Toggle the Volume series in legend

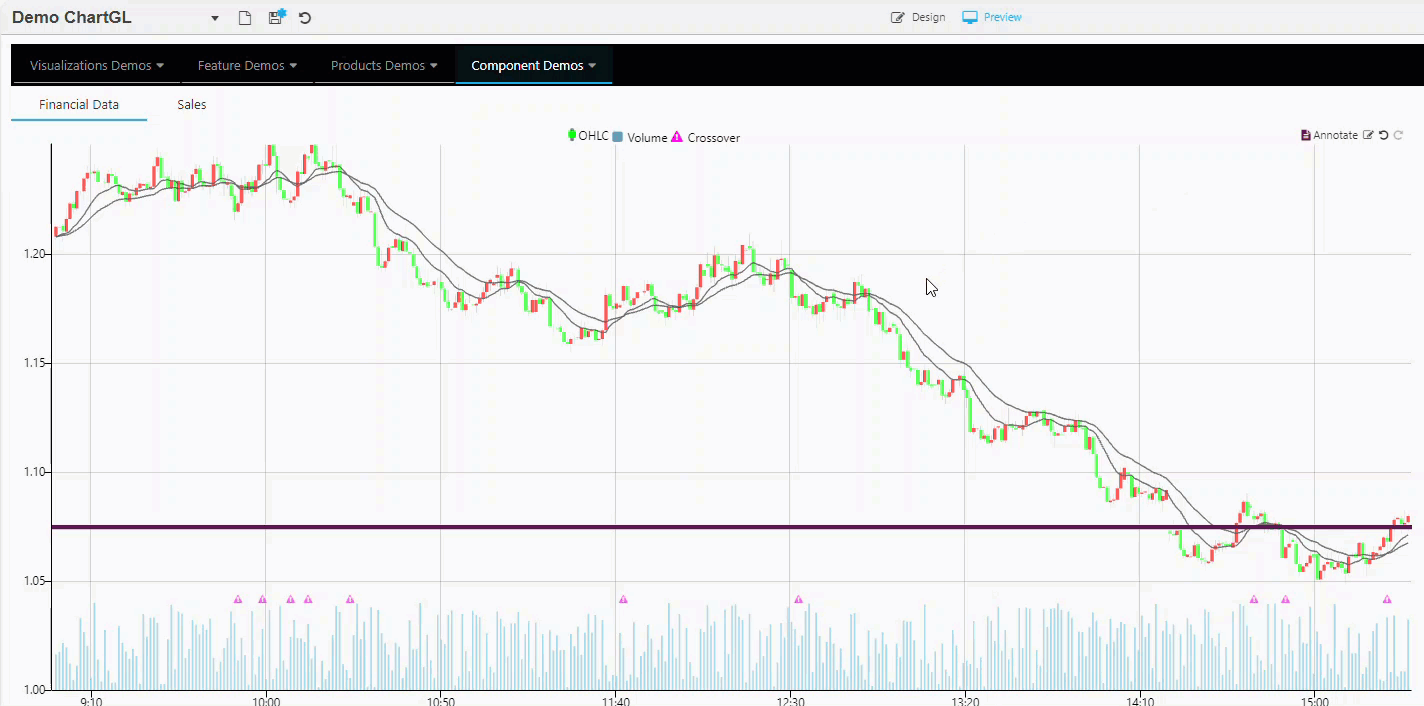(x=640, y=137)
